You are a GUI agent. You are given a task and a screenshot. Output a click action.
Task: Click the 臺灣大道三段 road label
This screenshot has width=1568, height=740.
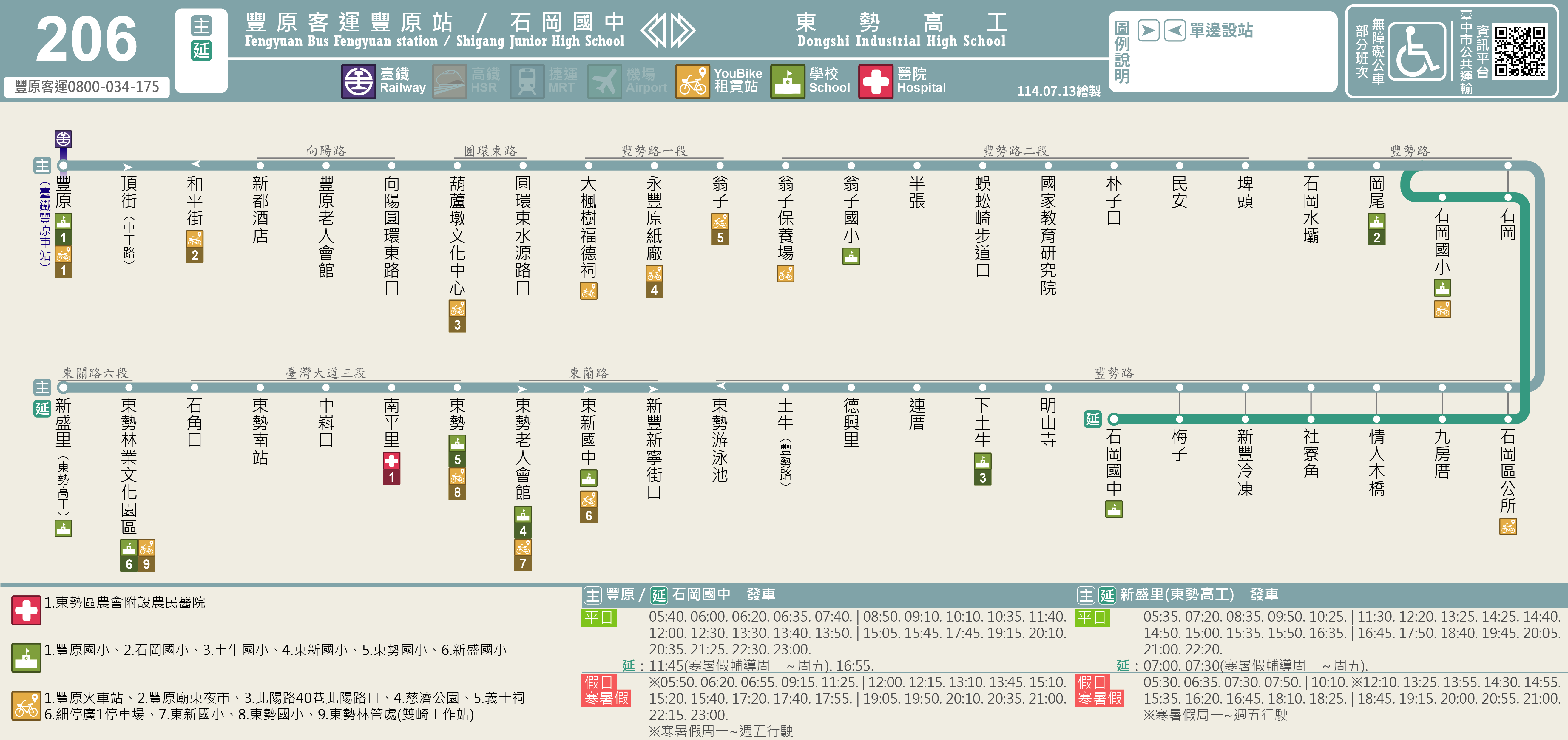click(326, 373)
